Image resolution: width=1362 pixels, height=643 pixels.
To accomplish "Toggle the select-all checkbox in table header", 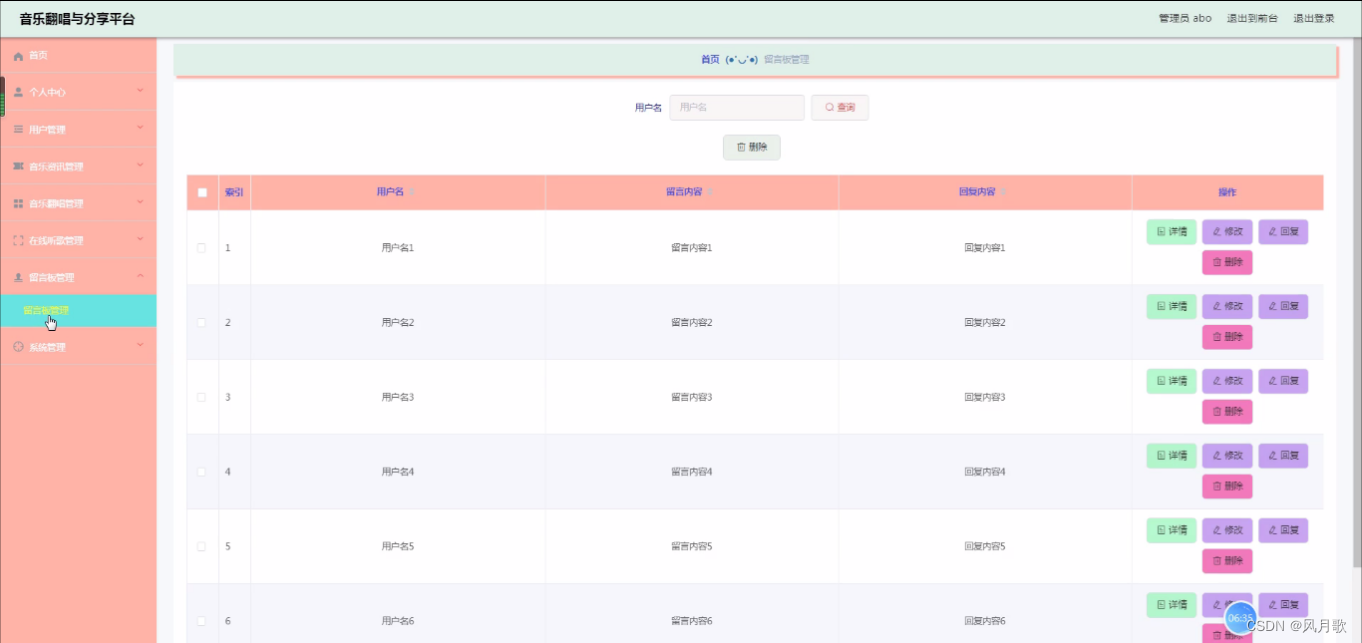I will pos(202,192).
